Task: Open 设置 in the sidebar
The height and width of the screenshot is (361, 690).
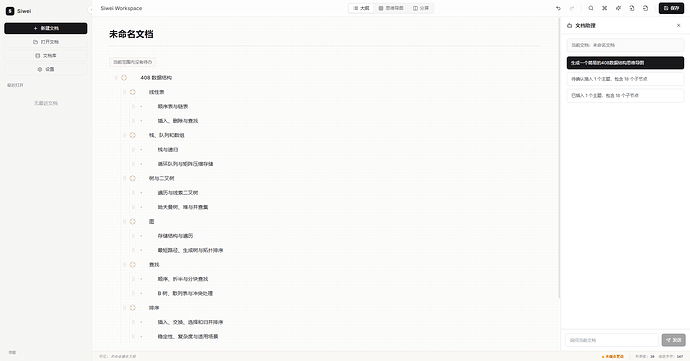Action: 46,69
